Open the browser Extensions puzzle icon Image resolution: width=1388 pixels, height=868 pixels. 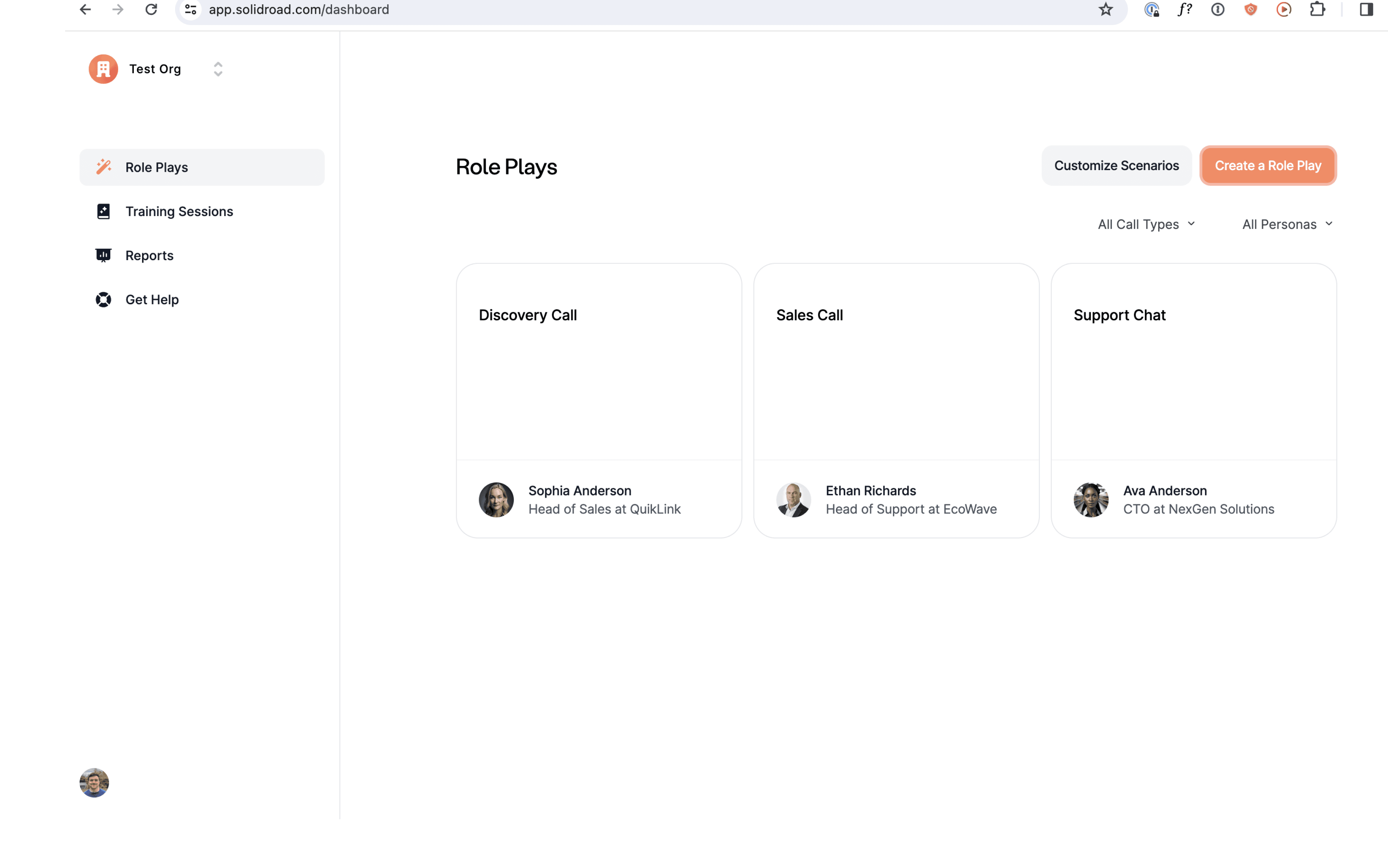click(1318, 10)
